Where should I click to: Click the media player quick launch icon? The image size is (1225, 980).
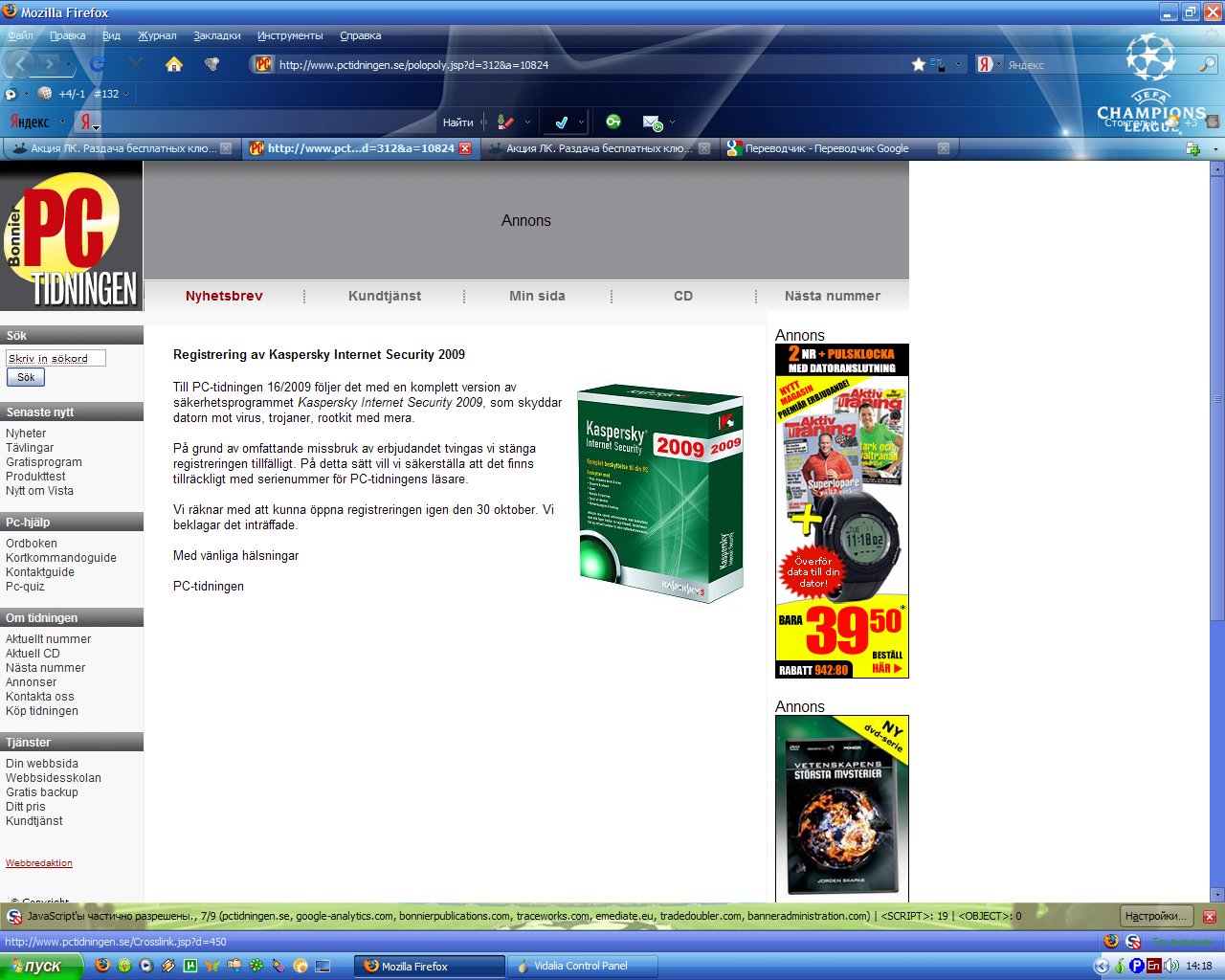click(x=146, y=966)
